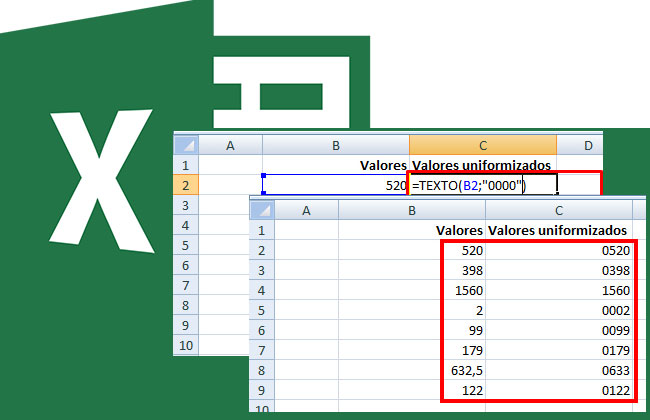650x420 pixels.
Task: Select row 1 header in the front sheet
Action: click(262, 230)
